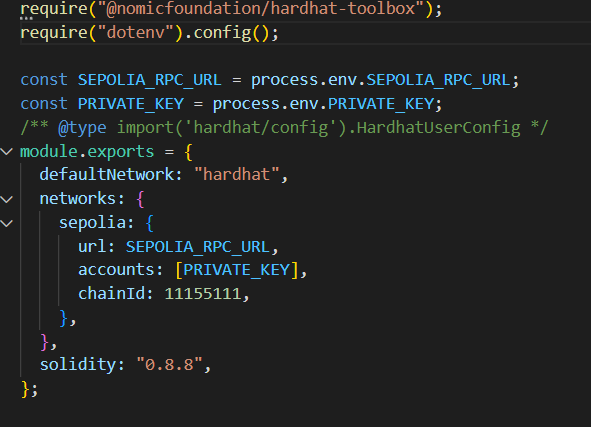The width and height of the screenshot is (591, 427).
Task: Click the sepolia network key
Action: 92,222
